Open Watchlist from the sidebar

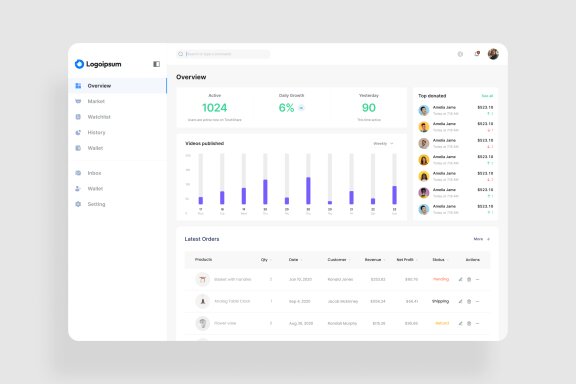pyautogui.click(x=118, y=117)
